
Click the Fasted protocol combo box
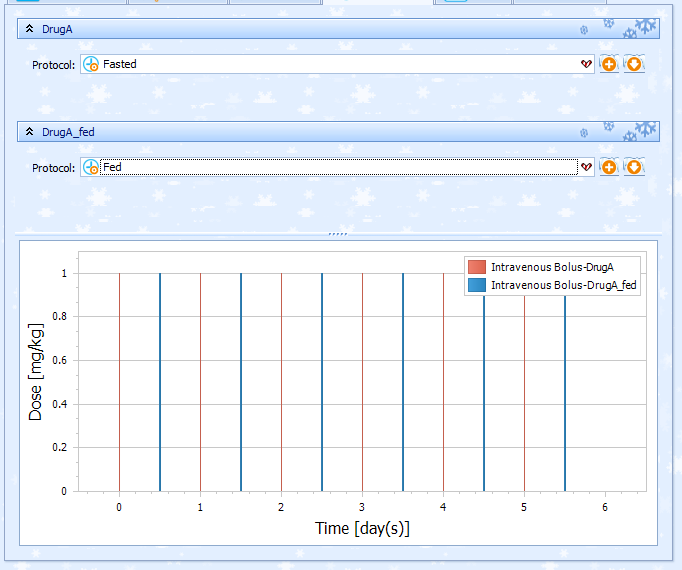pyautogui.click(x=337, y=64)
